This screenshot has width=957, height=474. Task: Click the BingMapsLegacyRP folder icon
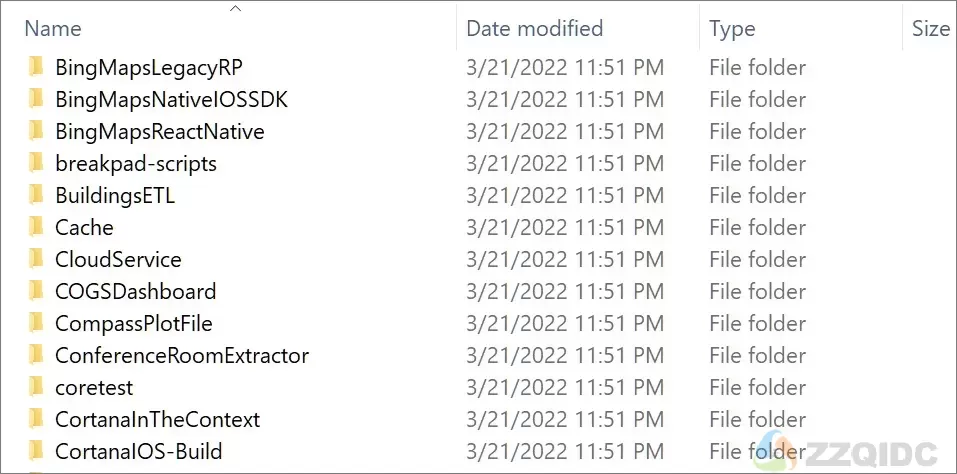[x=37, y=67]
